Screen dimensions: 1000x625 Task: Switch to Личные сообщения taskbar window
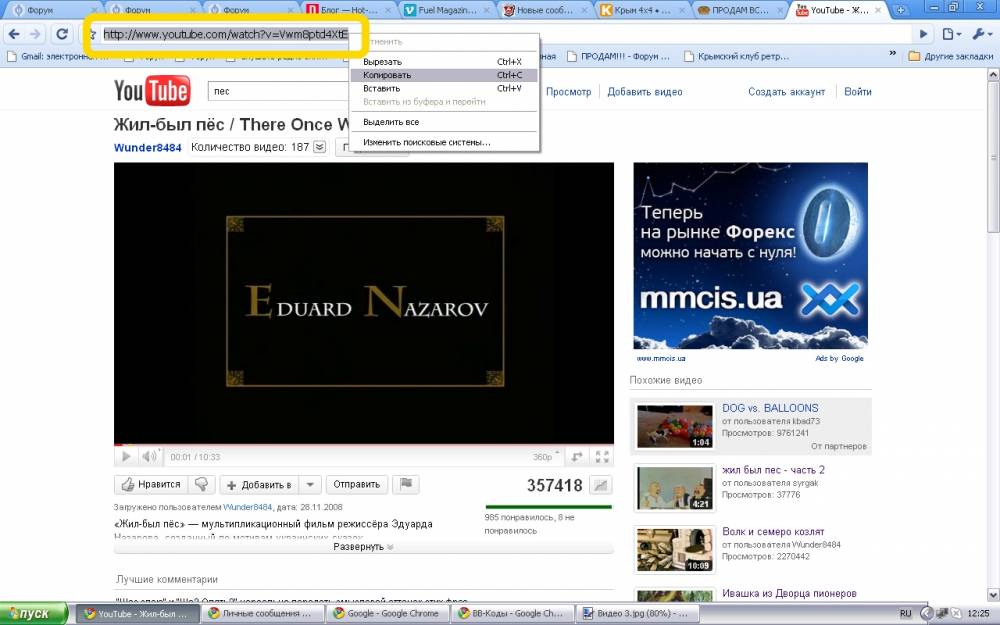pos(261,614)
